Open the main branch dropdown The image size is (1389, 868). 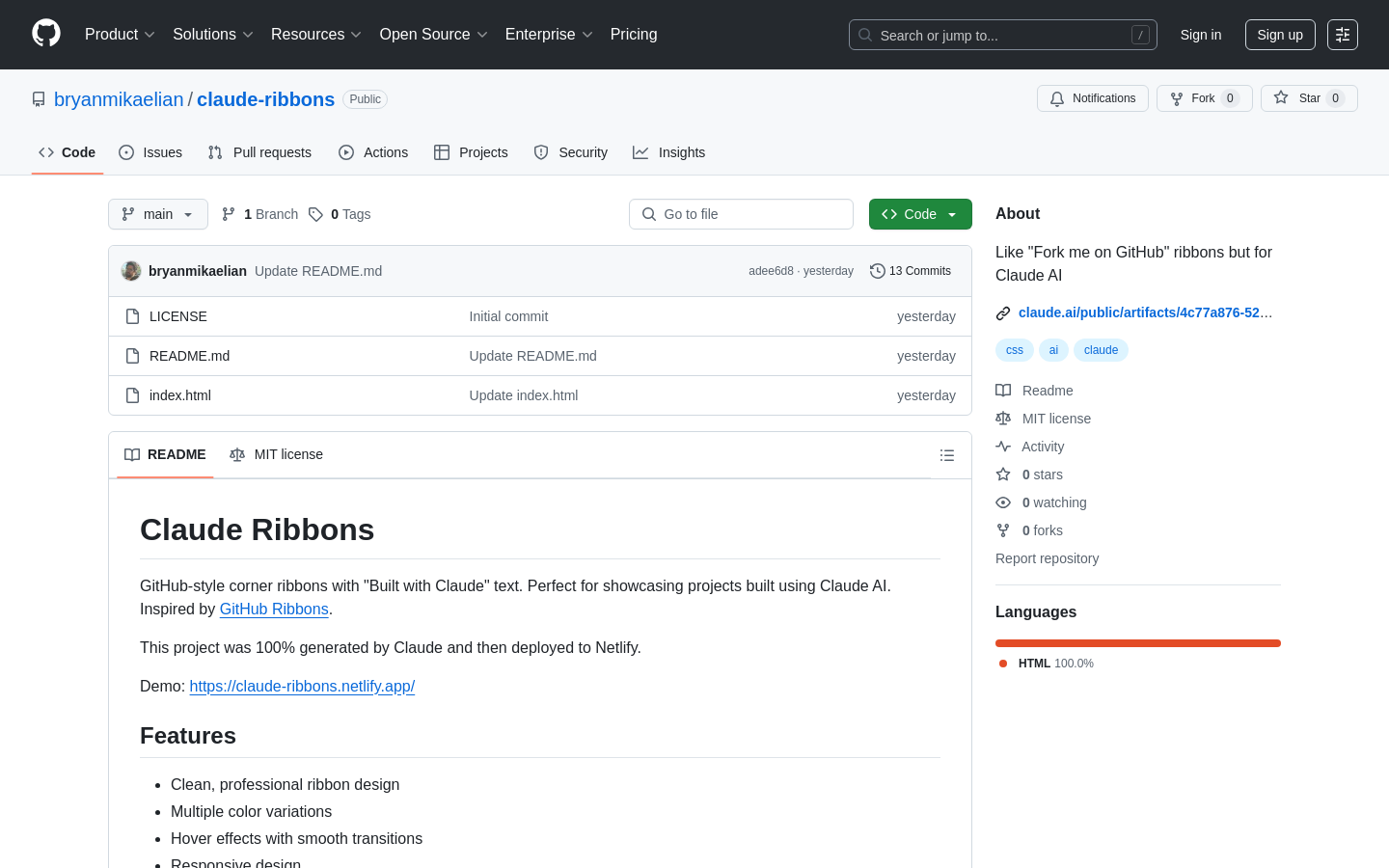158,214
